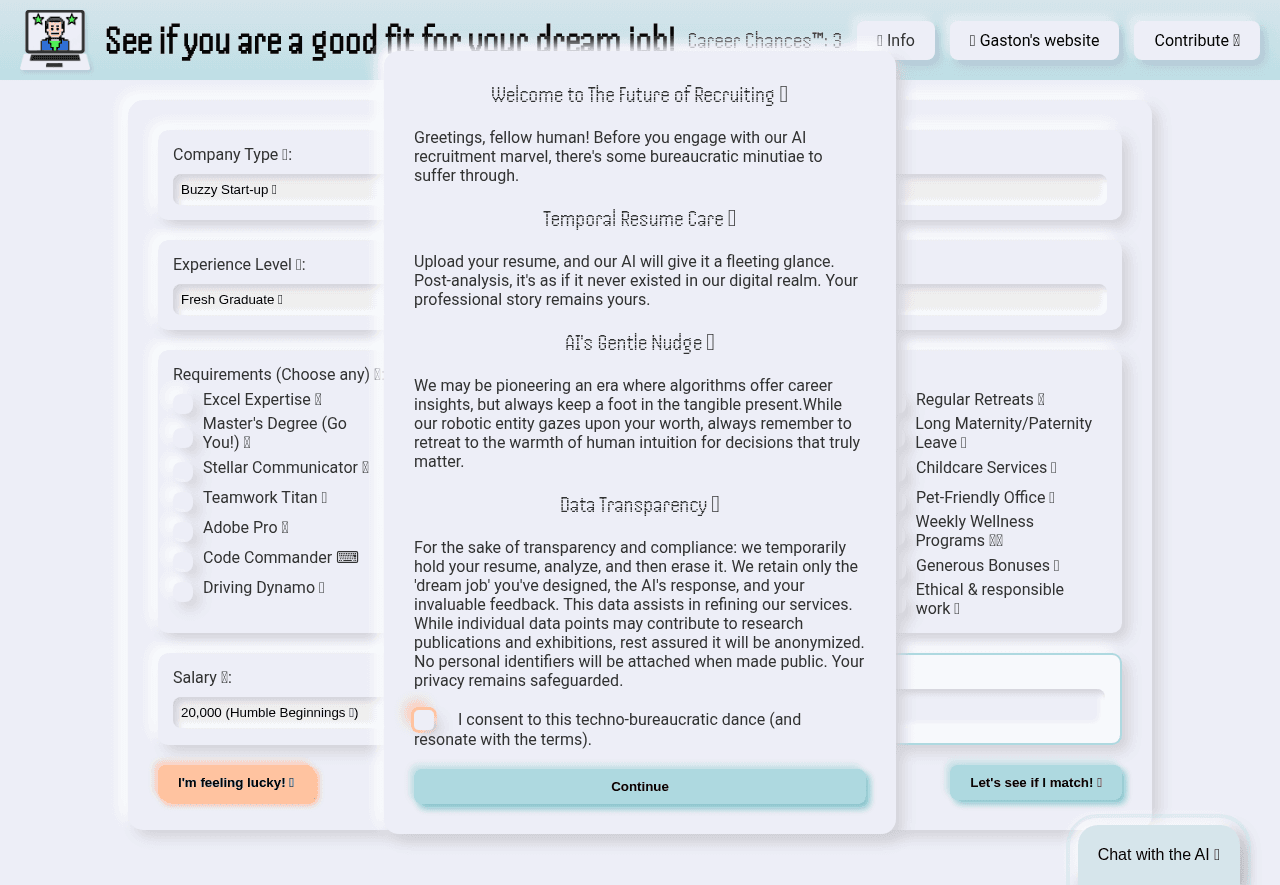
Task: Click I'm feeling lucky button
Action: (237, 783)
